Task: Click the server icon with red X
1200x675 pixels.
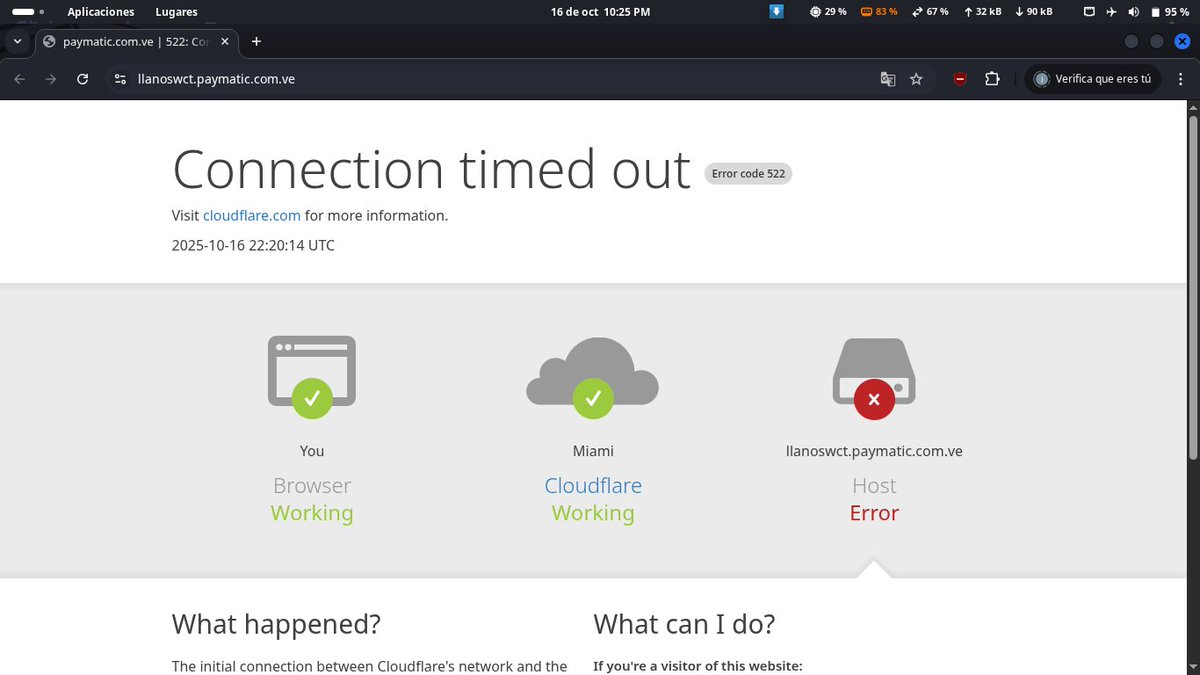Action: click(x=874, y=377)
